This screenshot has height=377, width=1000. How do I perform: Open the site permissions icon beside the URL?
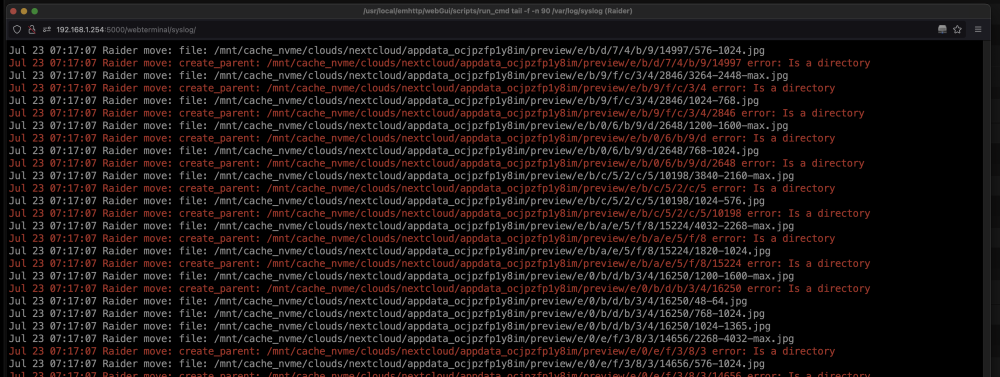pyautogui.click(x=47, y=29)
